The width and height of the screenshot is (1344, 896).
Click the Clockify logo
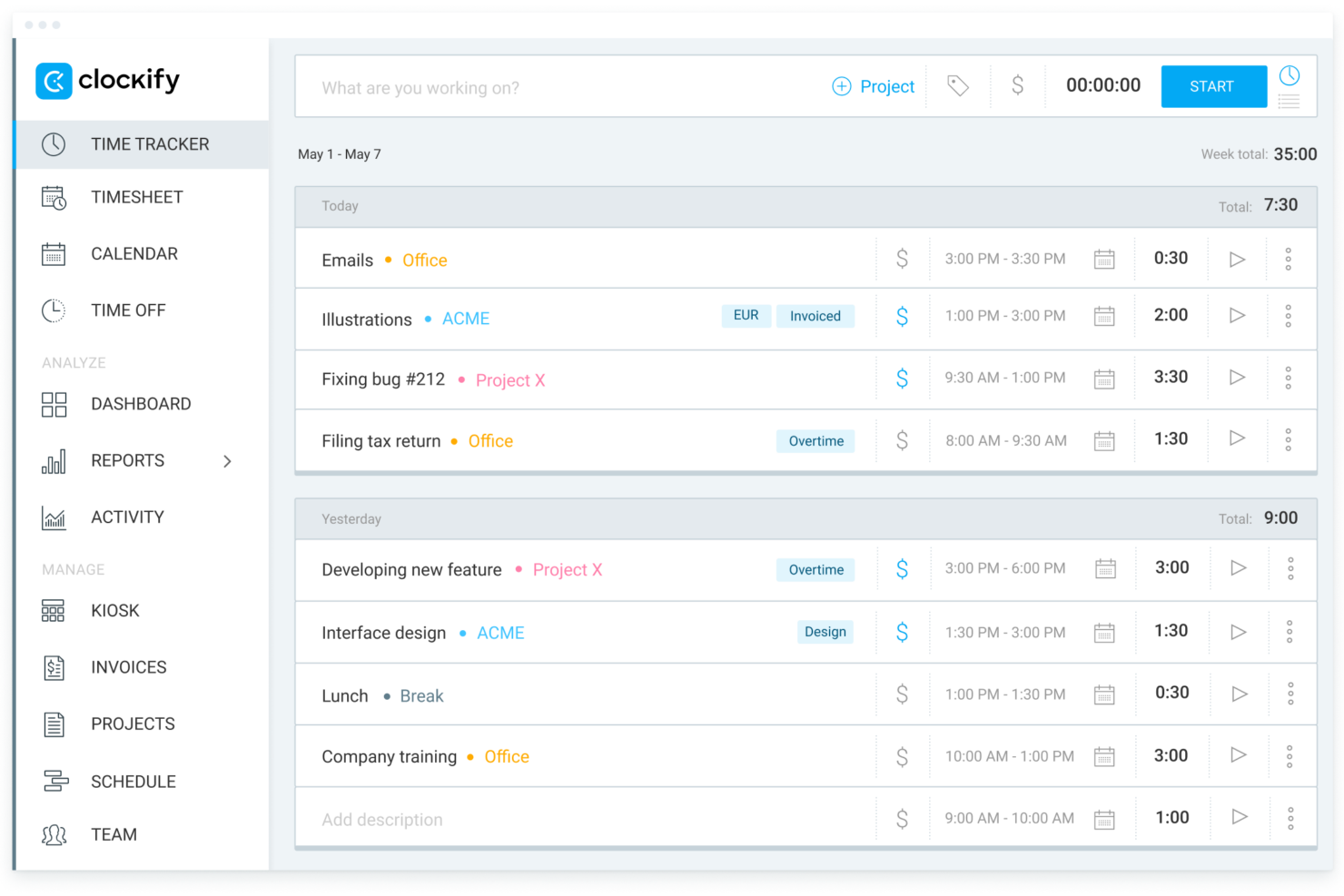tap(107, 81)
